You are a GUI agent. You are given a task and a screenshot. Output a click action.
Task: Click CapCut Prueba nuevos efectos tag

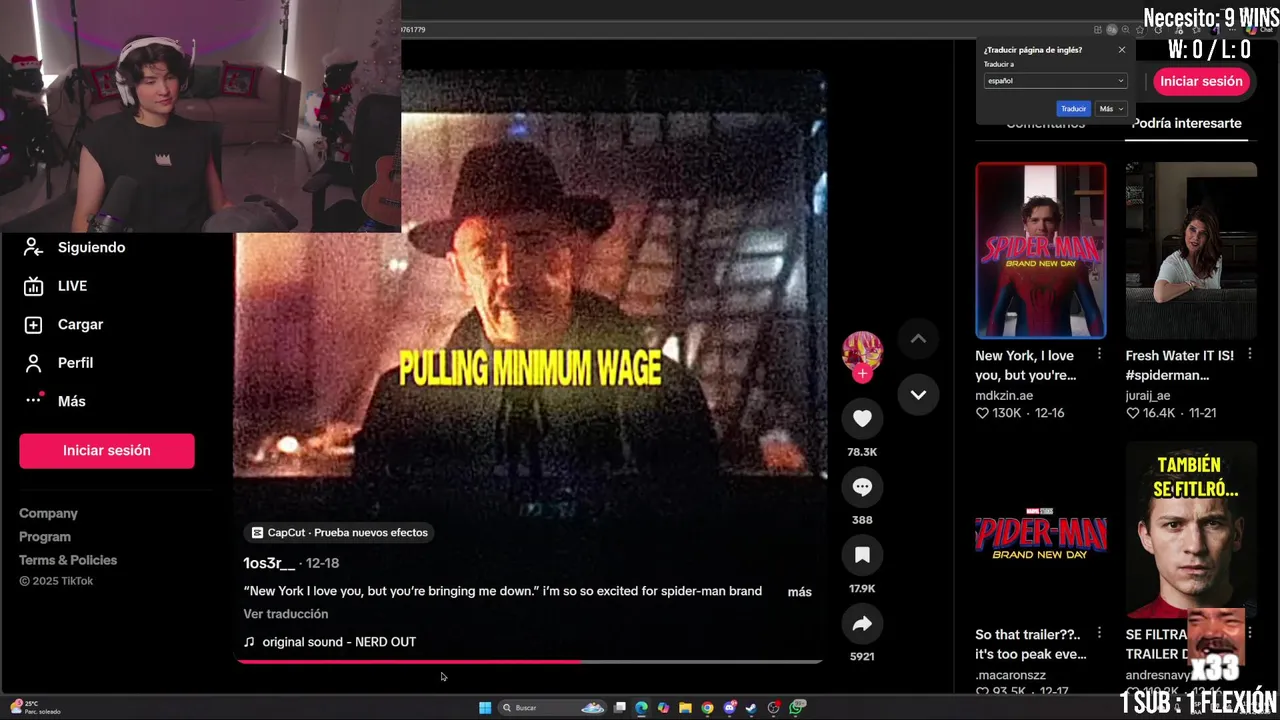click(340, 533)
